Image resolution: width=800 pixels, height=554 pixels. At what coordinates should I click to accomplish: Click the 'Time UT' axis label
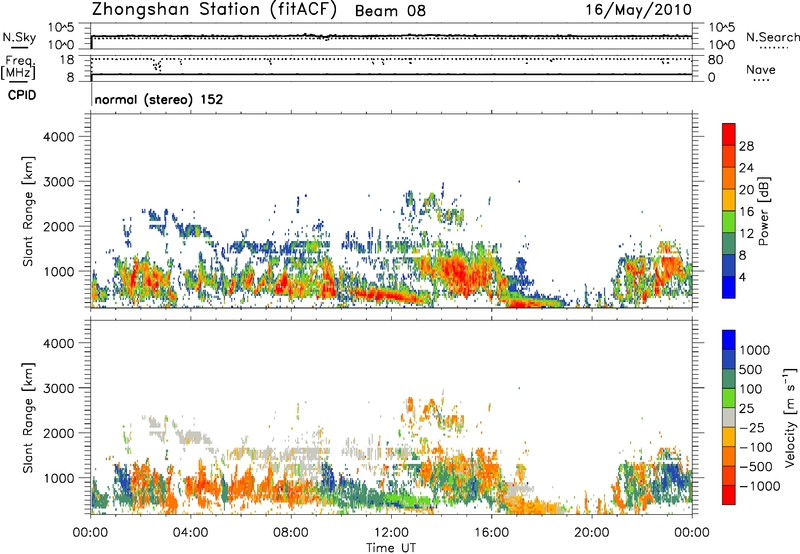coord(391,548)
